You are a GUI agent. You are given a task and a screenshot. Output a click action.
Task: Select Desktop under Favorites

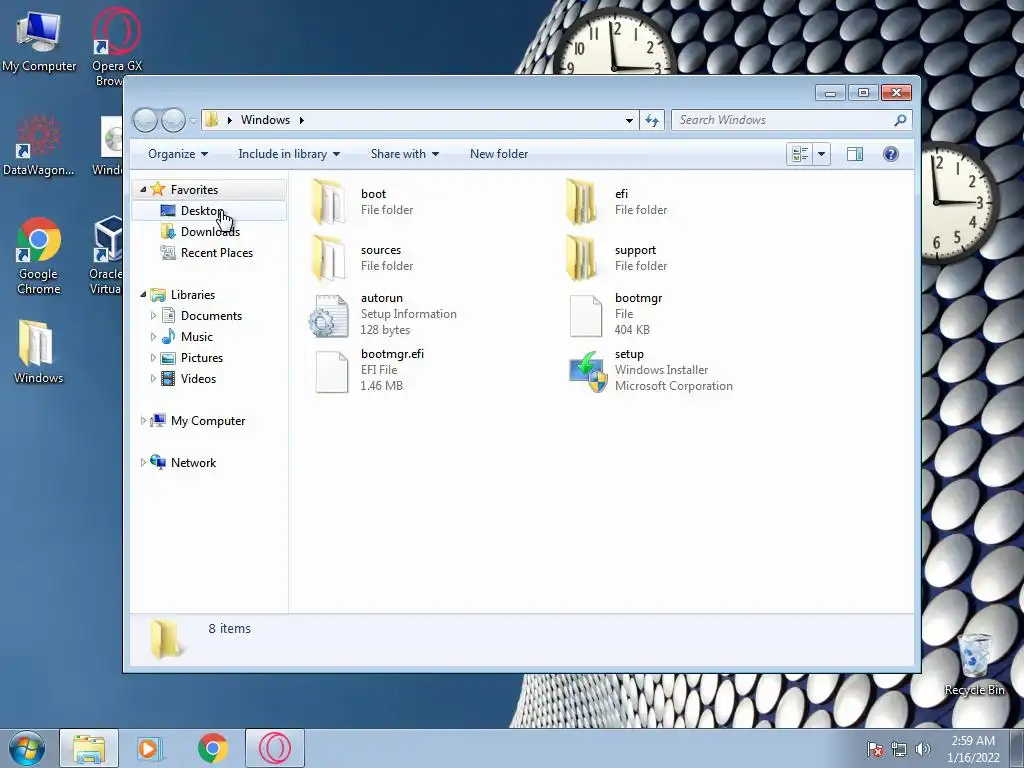tap(209, 210)
